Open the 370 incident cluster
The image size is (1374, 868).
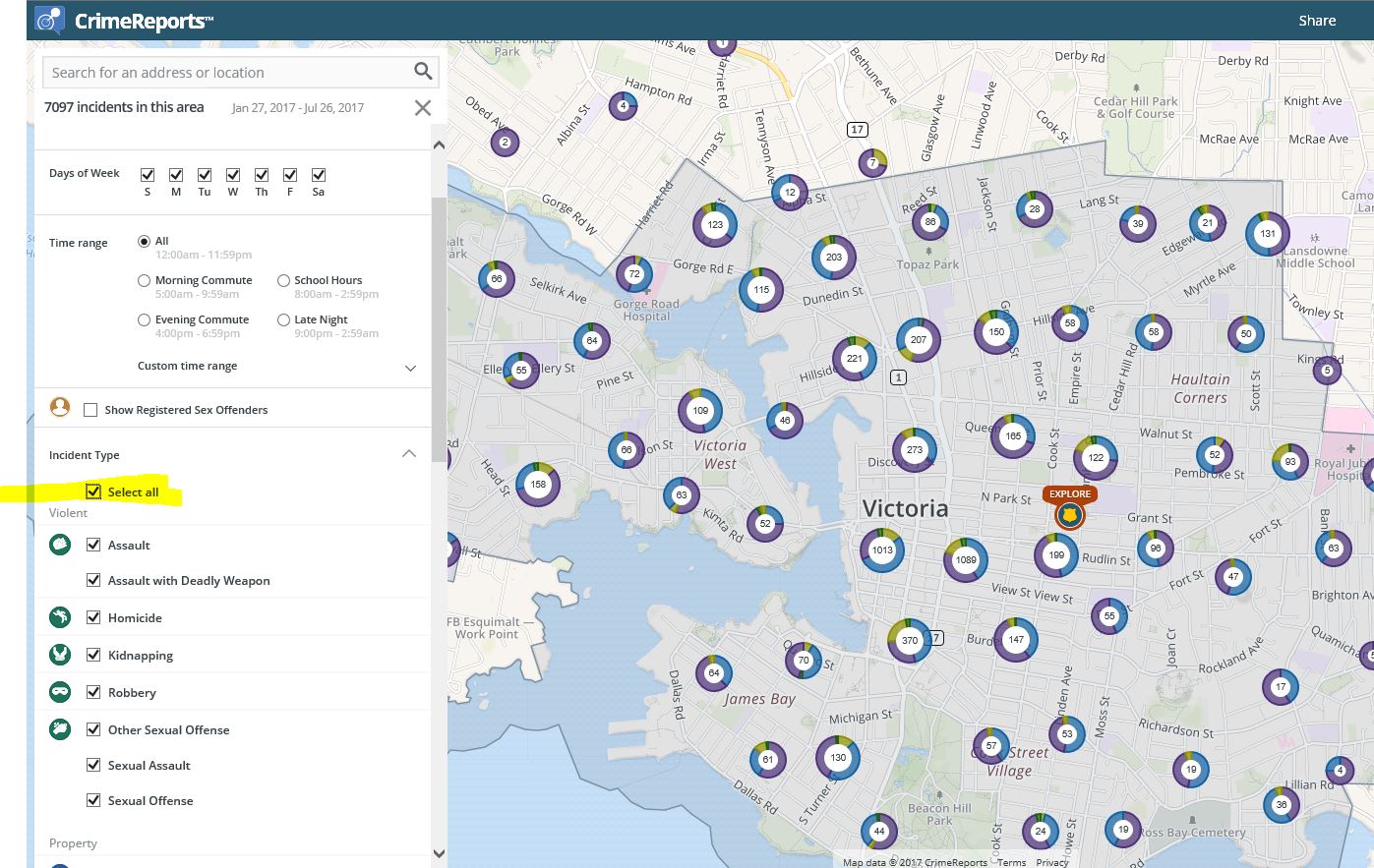pyautogui.click(x=910, y=640)
